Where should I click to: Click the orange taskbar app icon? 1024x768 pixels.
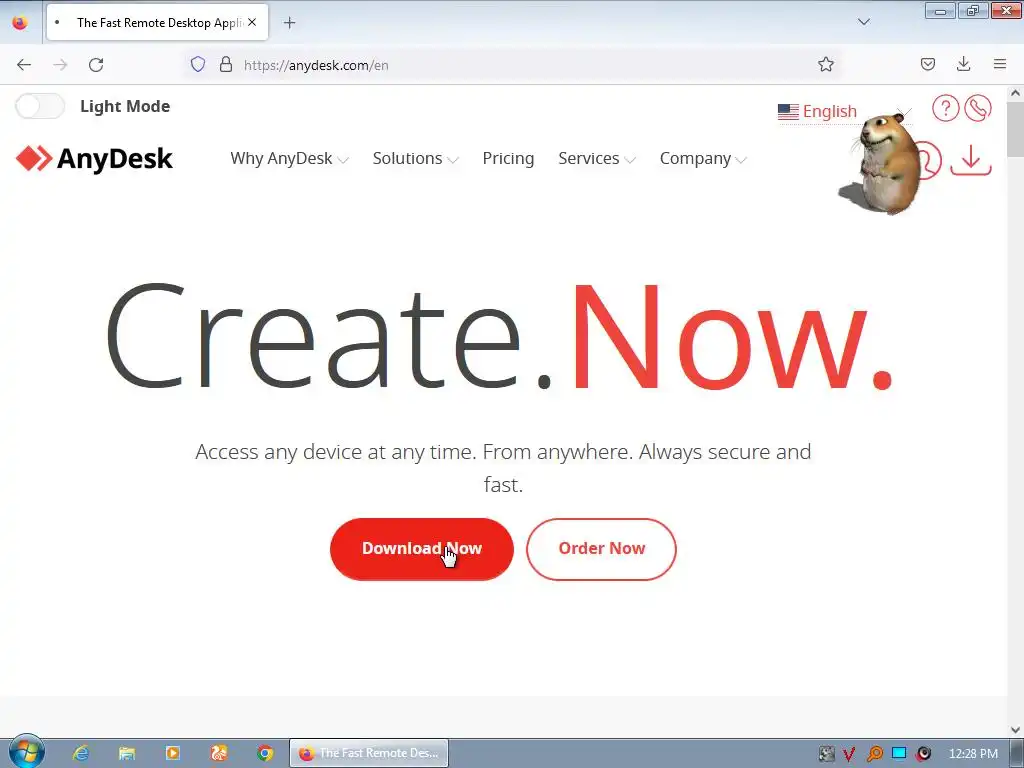pos(219,753)
